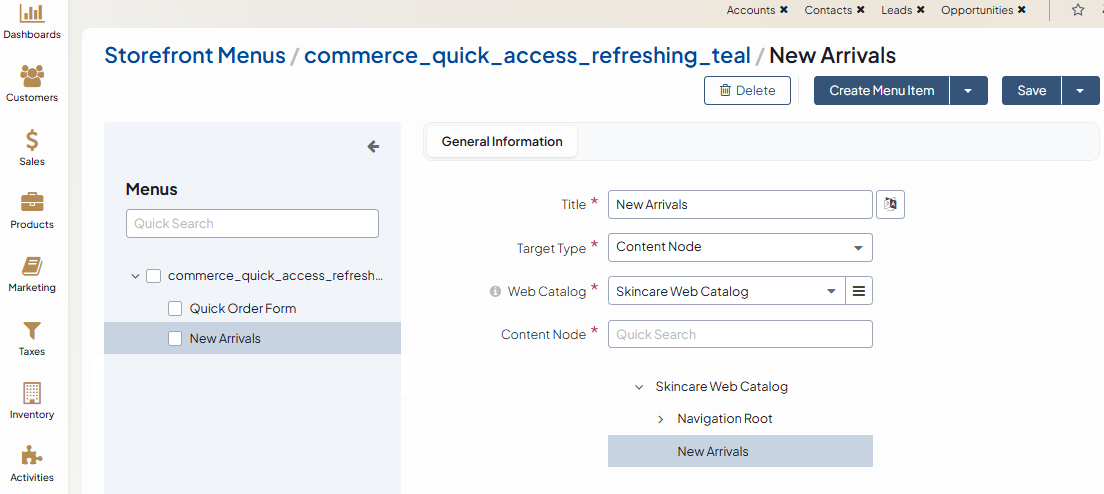This screenshot has width=1104, height=494.
Task: Open the Save button dropdown arrow
Action: click(x=1080, y=91)
